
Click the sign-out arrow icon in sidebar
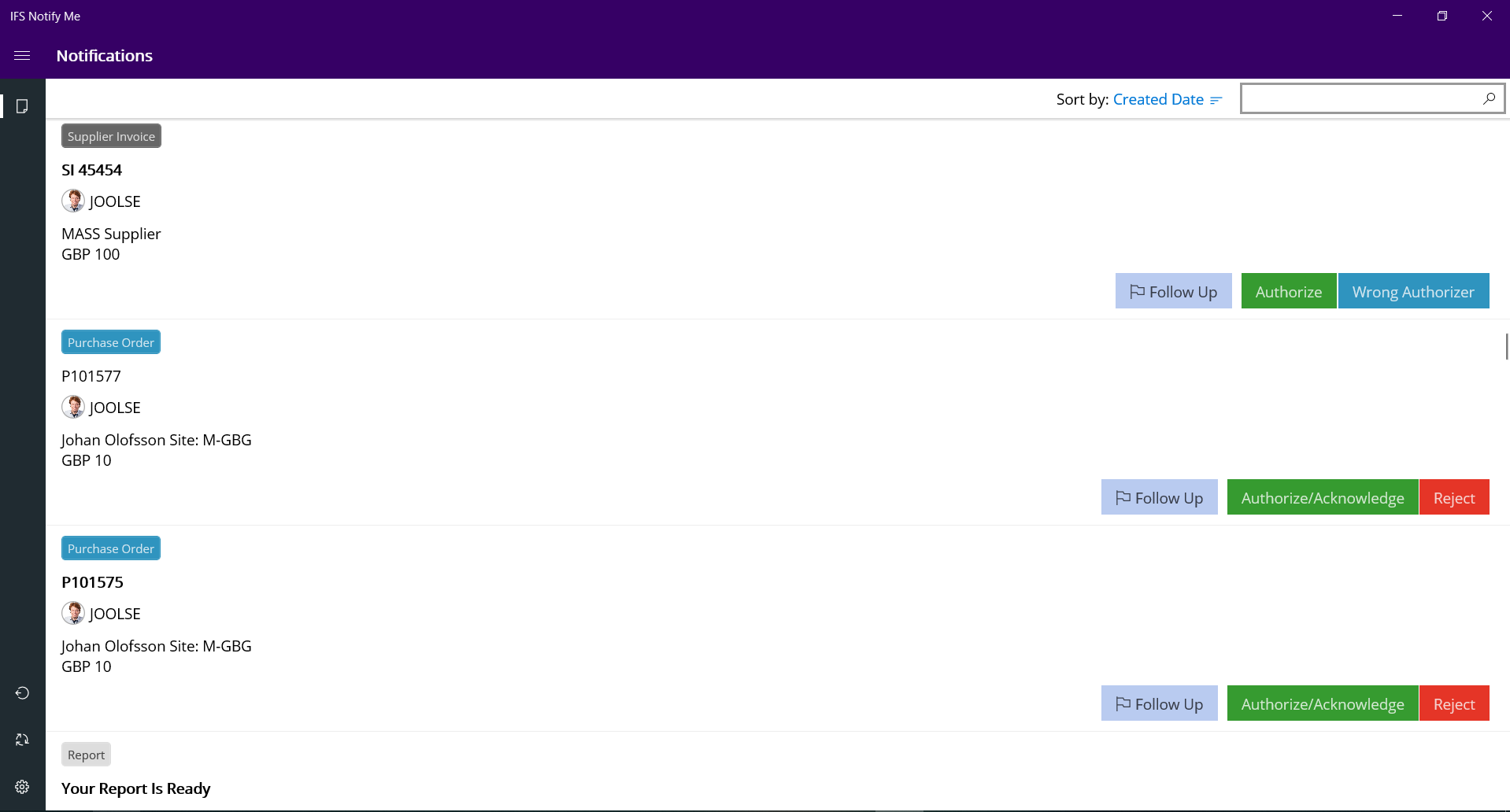tap(22, 693)
